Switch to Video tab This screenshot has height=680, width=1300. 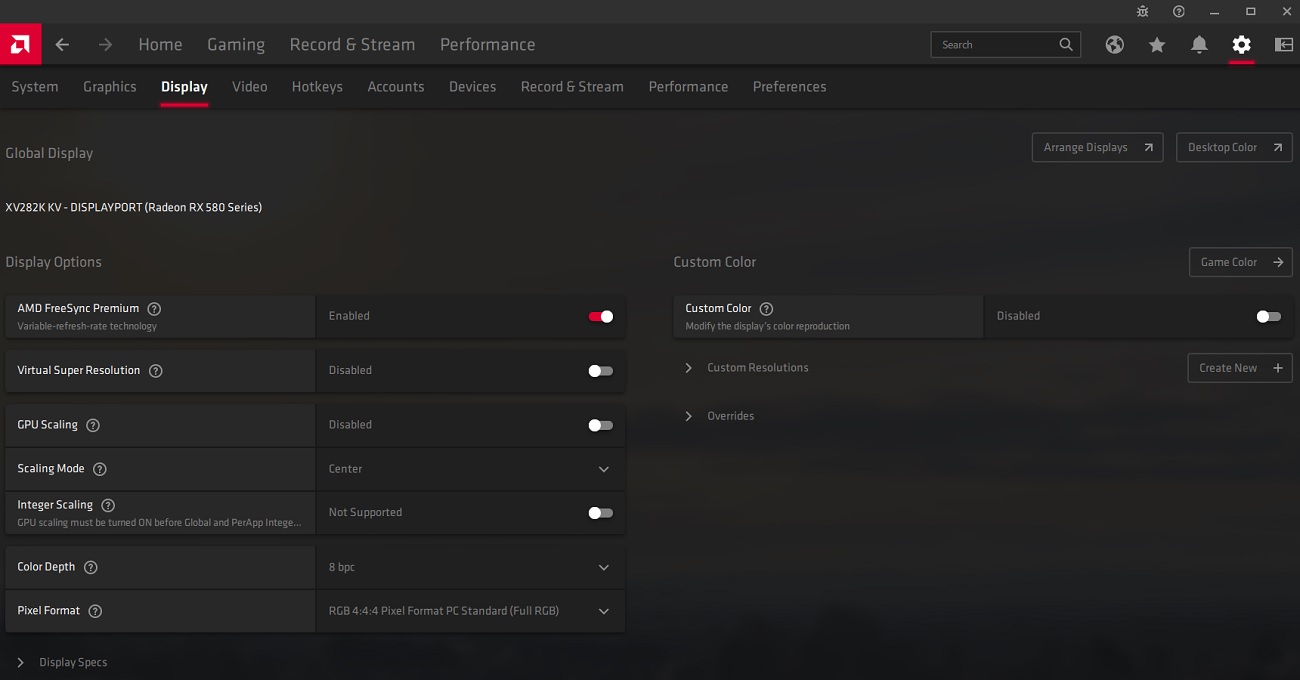pyautogui.click(x=250, y=87)
